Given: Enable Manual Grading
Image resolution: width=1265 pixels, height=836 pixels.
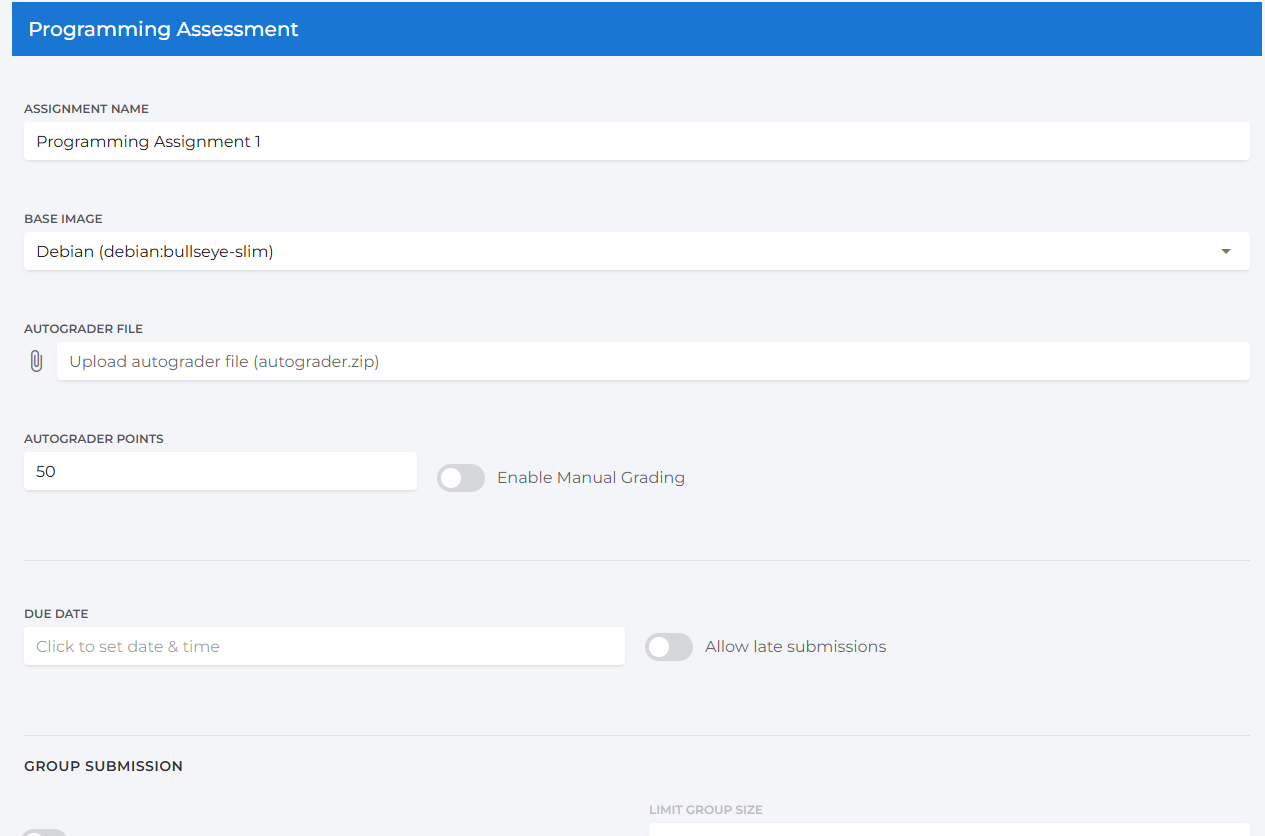Looking at the screenshot, I should [x=460, y=478].
